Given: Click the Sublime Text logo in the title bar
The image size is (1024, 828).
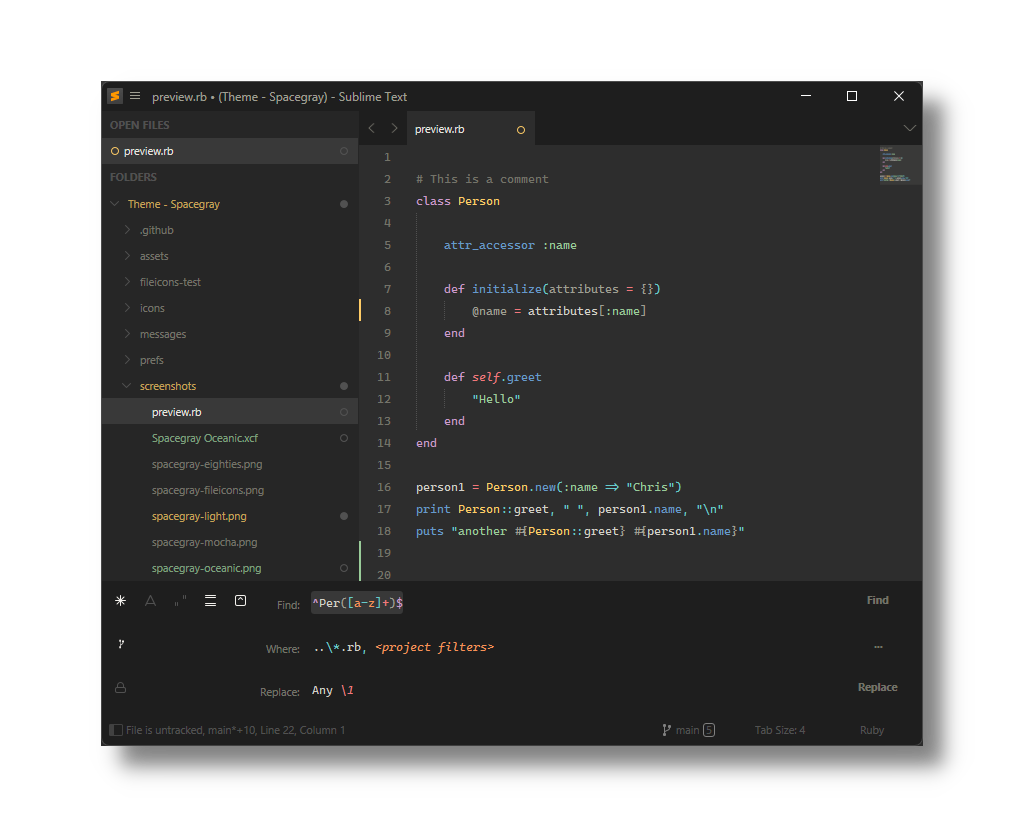Looking at the screenshot, I should (115, 96).
